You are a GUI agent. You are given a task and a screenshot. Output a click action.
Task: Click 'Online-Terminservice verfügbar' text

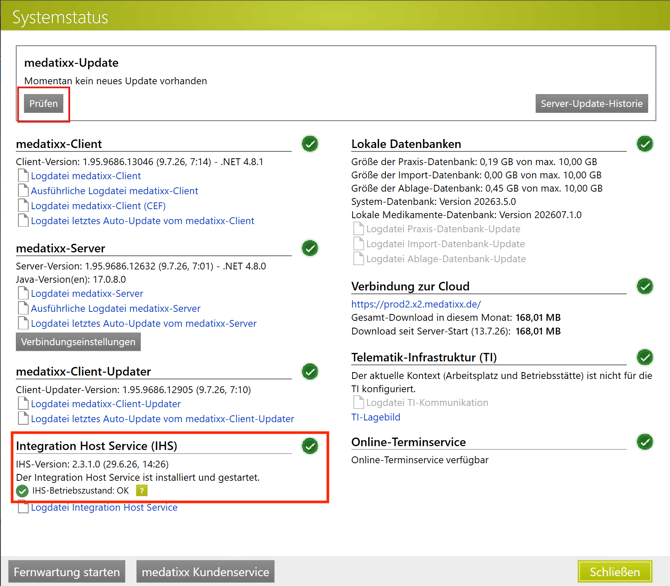[x=420, y=460]
